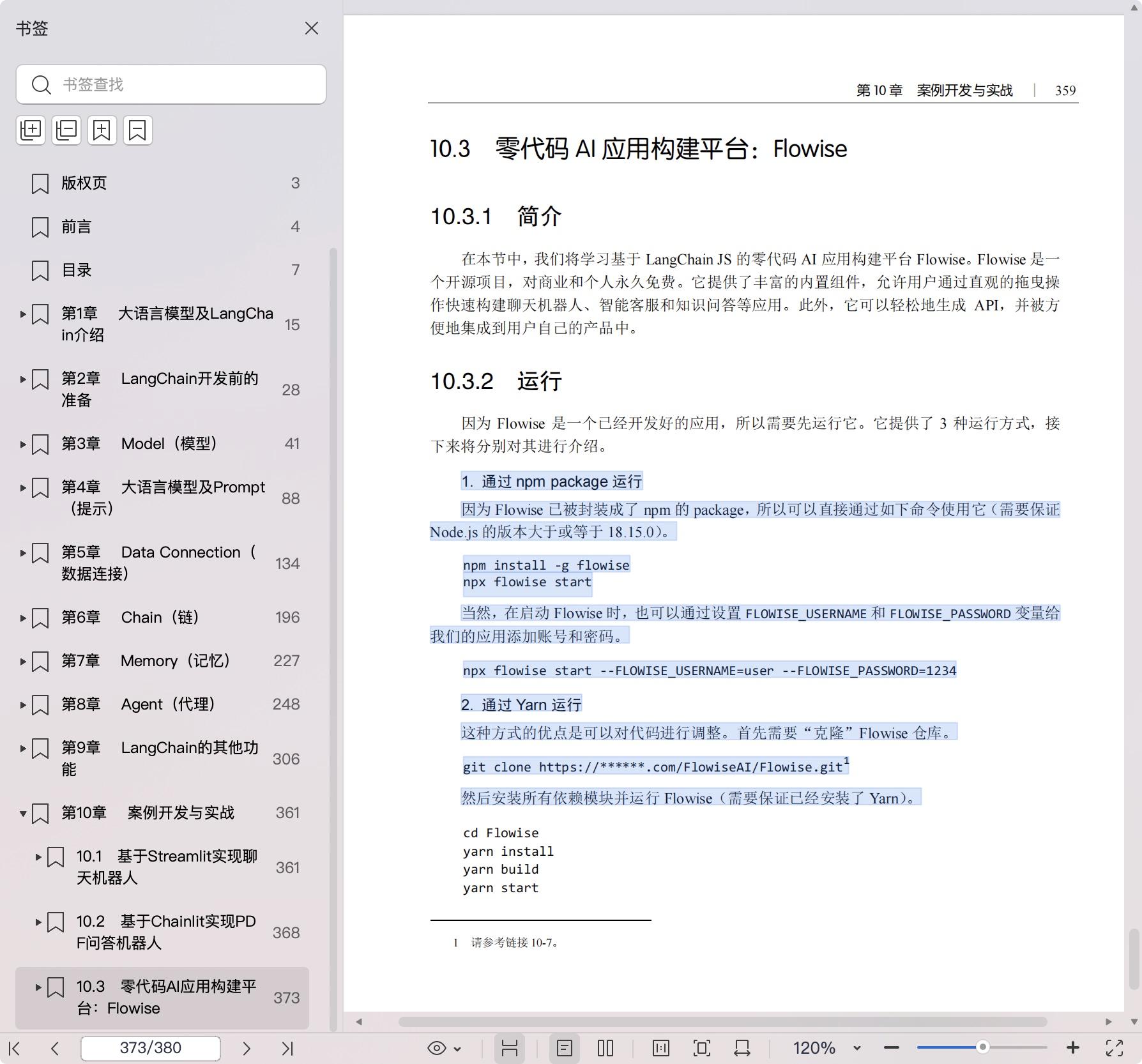Collapse all bookmarks icon
The image size is (1142, 1064).
[x=66, y=130]
